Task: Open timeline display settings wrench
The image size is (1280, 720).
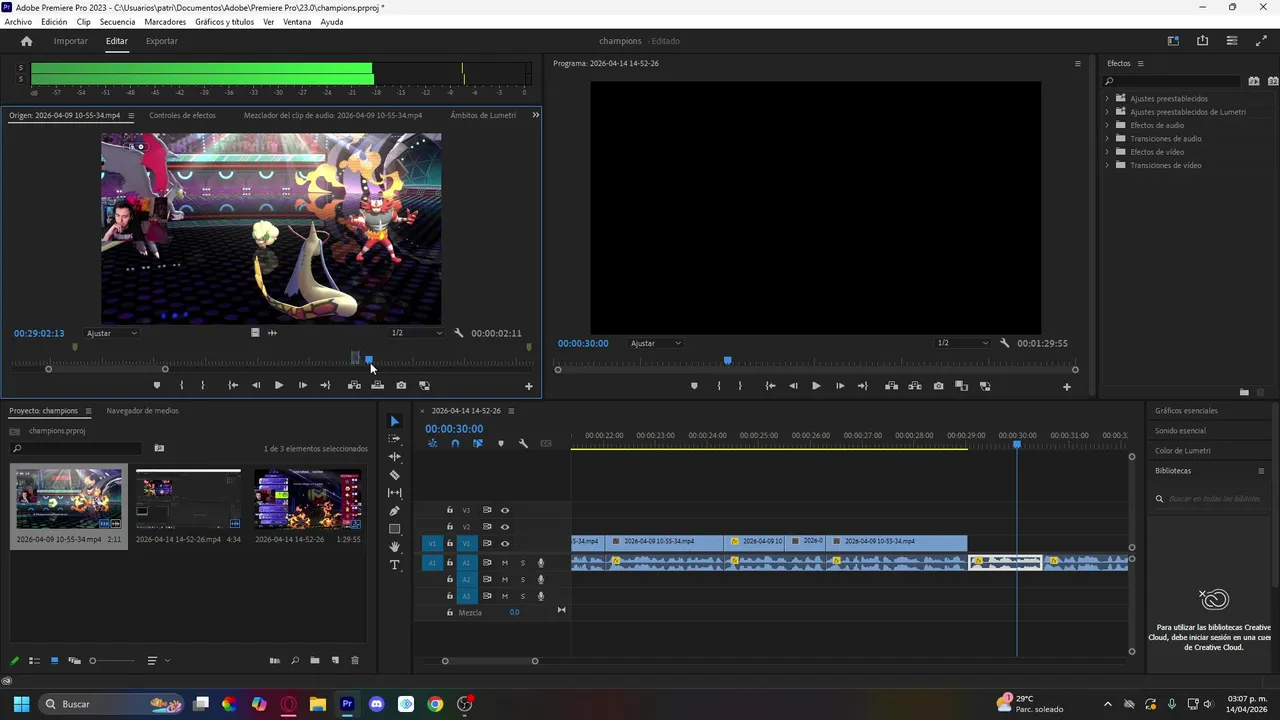Action: tap(523, 443)
